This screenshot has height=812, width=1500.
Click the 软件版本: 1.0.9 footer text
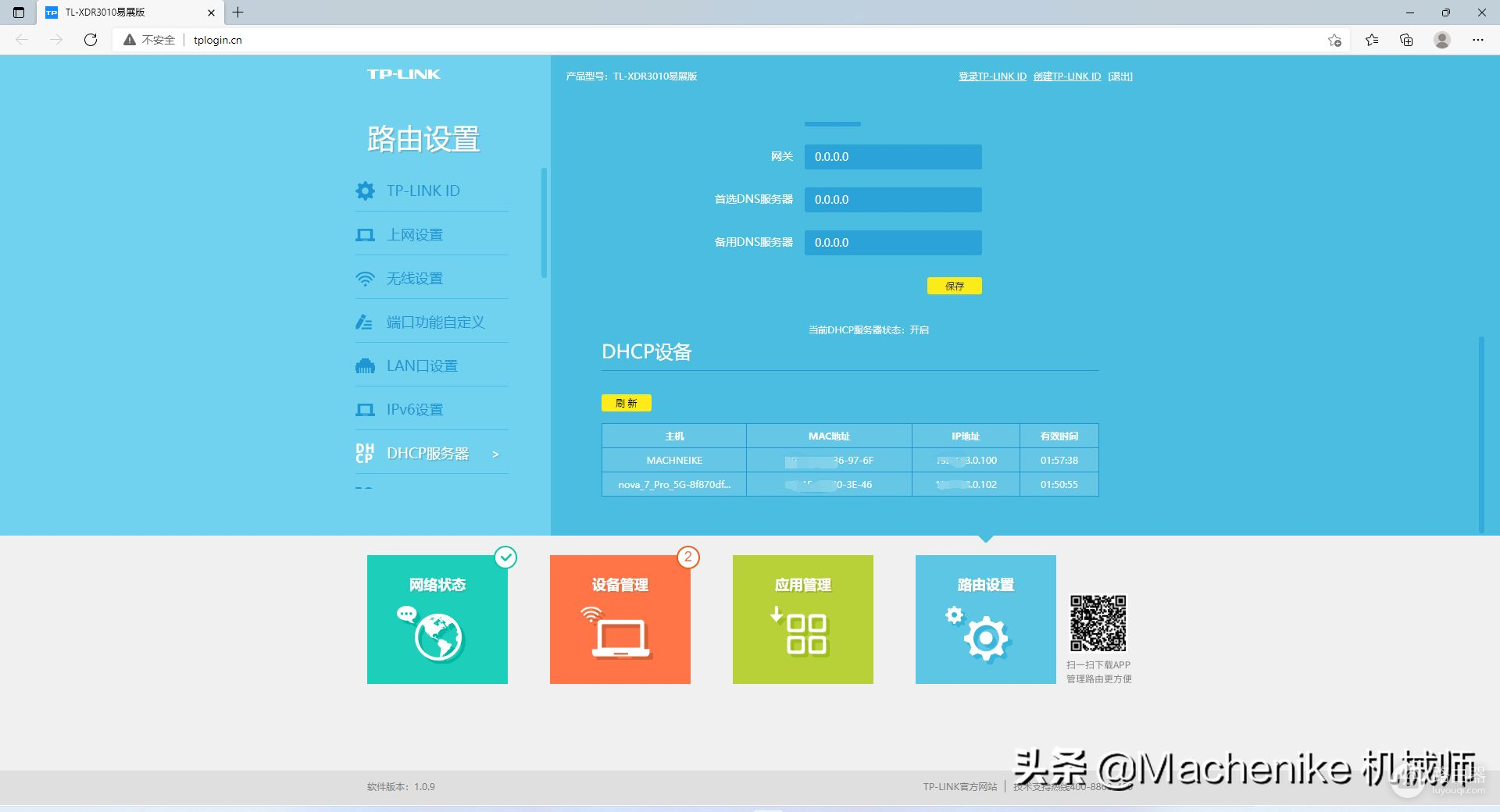click(402, 787)
